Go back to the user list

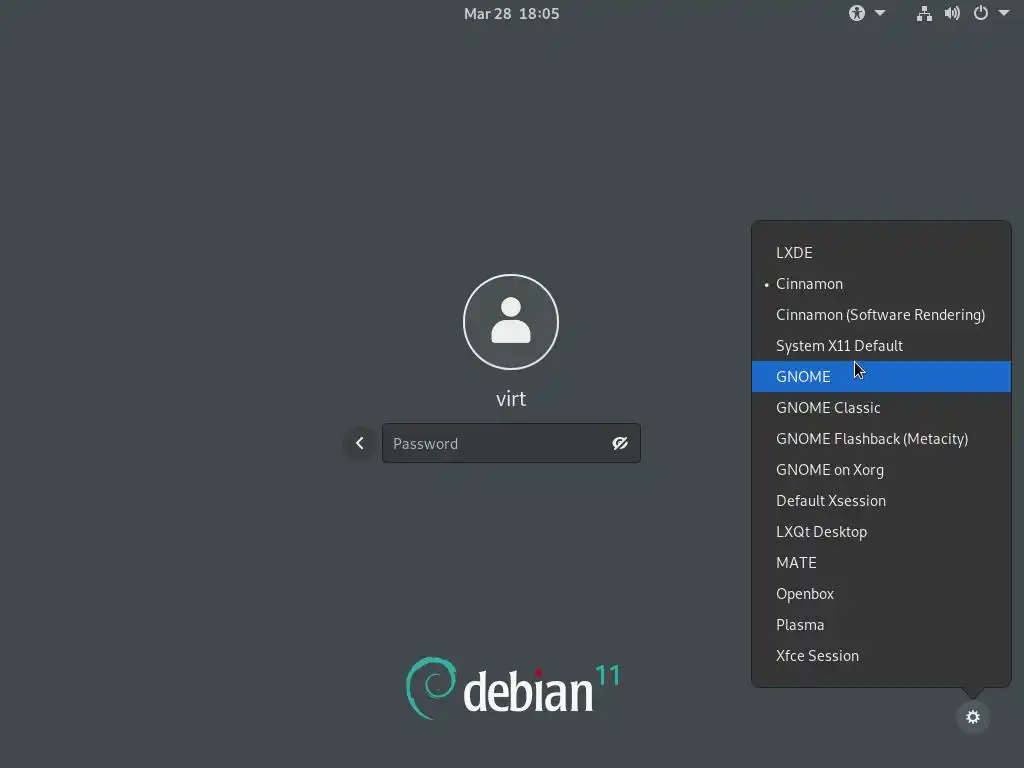click(x=359, y=443)
